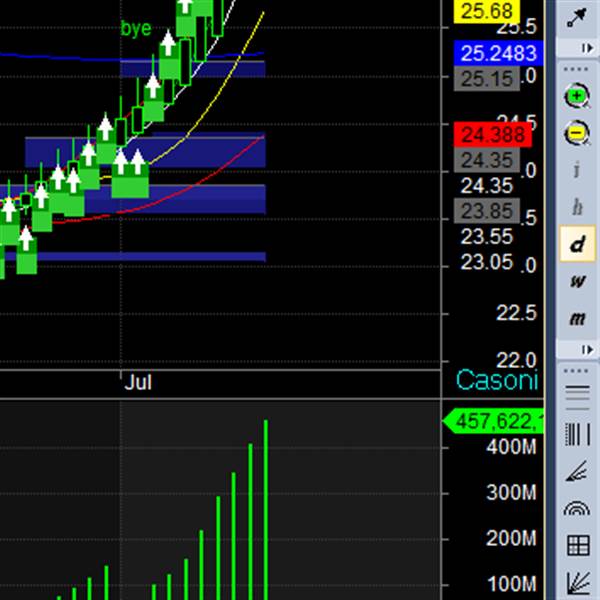Click the green 457,622 volume flag

(493, 421)
